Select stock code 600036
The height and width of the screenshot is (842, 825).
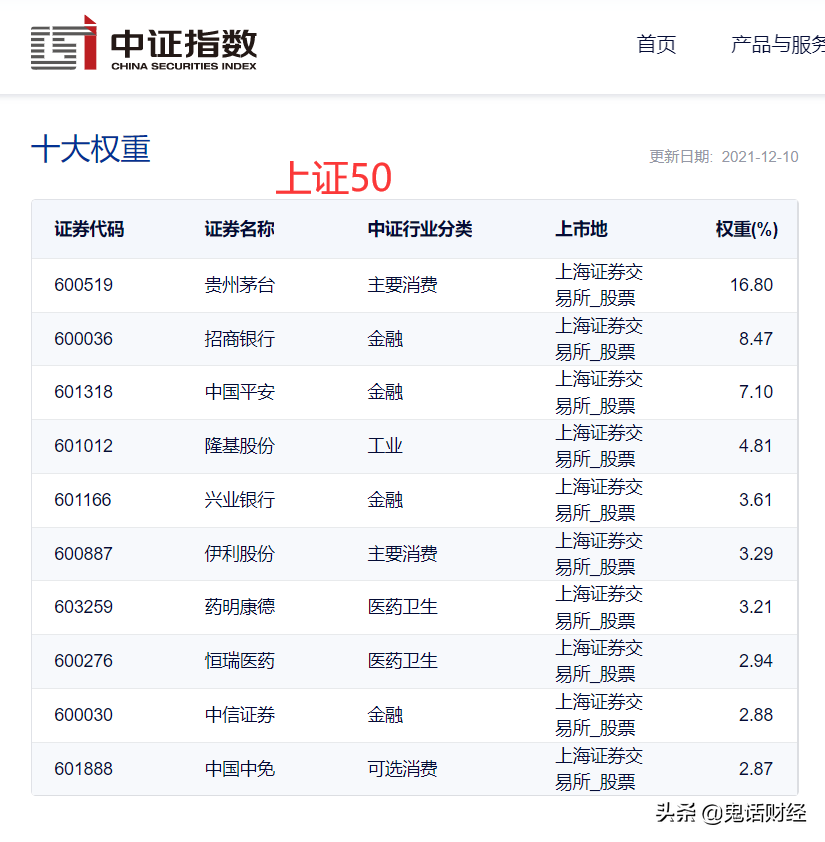(x=83, y=339)
